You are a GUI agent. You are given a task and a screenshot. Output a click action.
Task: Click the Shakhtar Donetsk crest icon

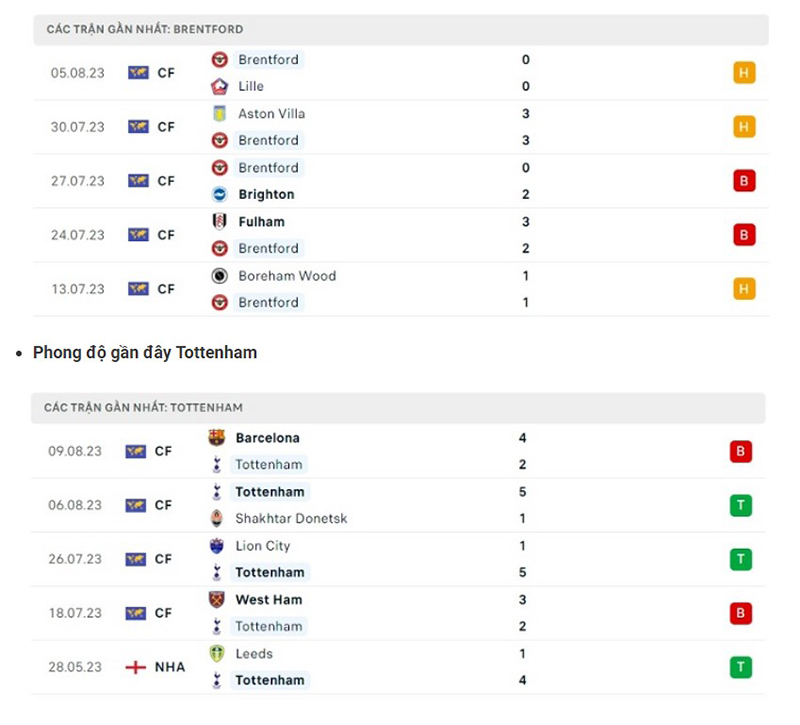tap(215, 519)
